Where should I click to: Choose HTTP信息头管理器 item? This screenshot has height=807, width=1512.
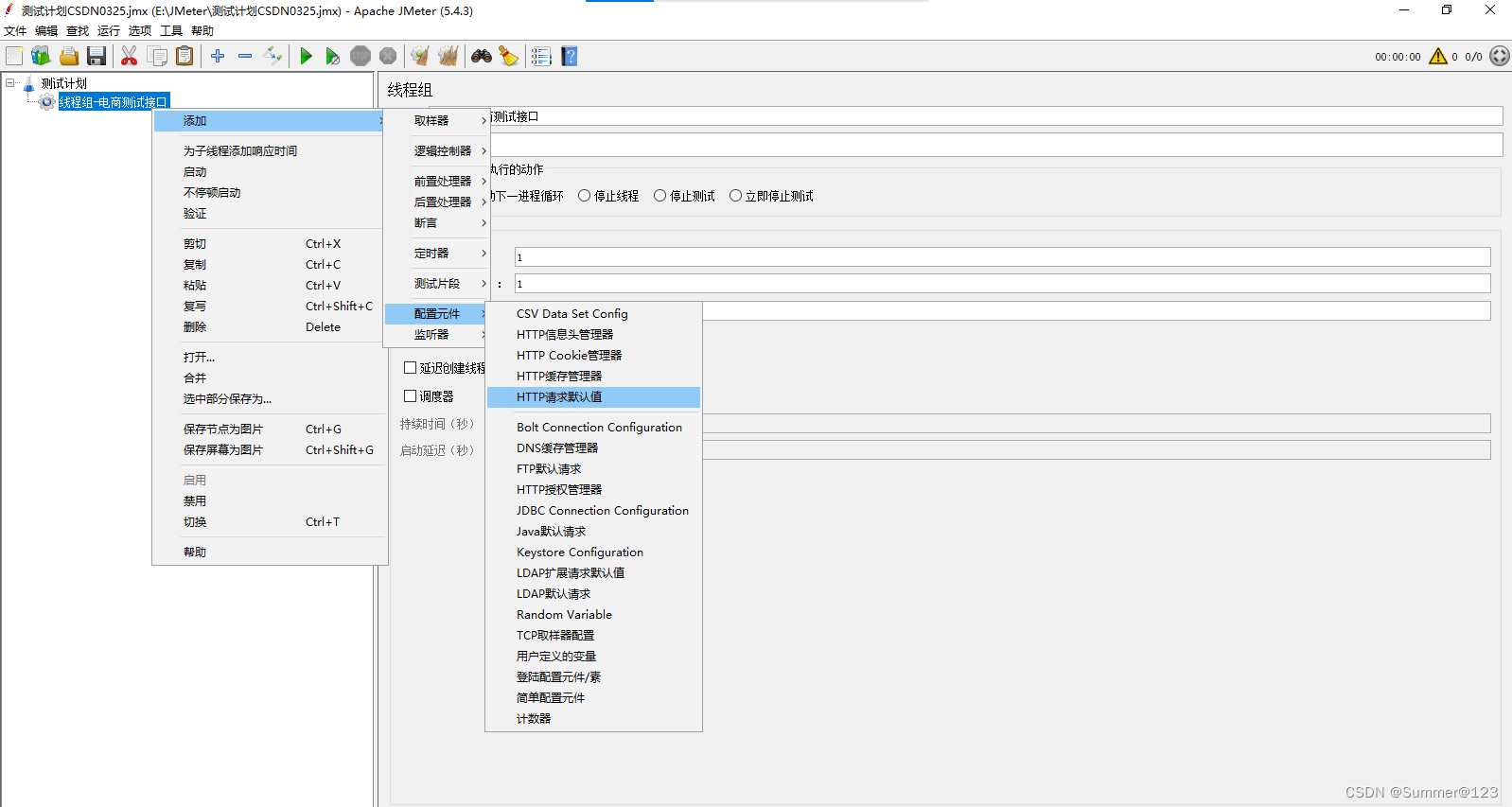[x=593, y=335]
